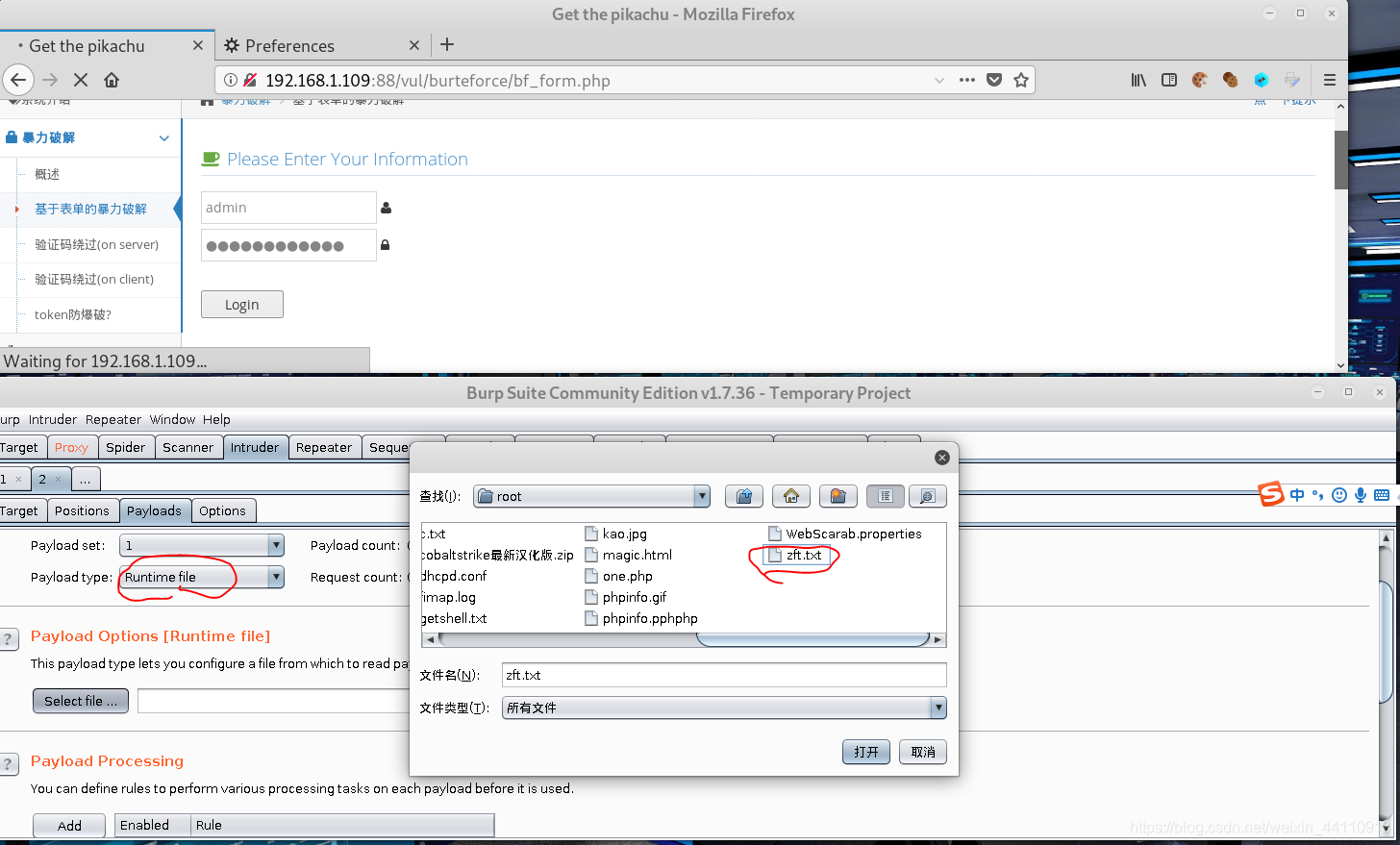Click the Add processing rule button
Screen dimensions: 1400x845
point(69,826)
